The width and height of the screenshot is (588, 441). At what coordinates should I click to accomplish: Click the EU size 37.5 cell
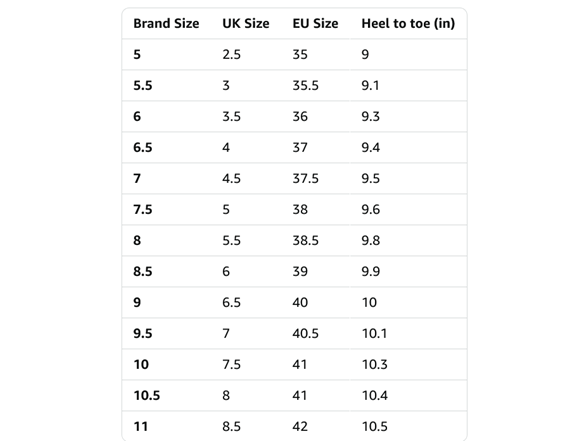pos(305,178)
